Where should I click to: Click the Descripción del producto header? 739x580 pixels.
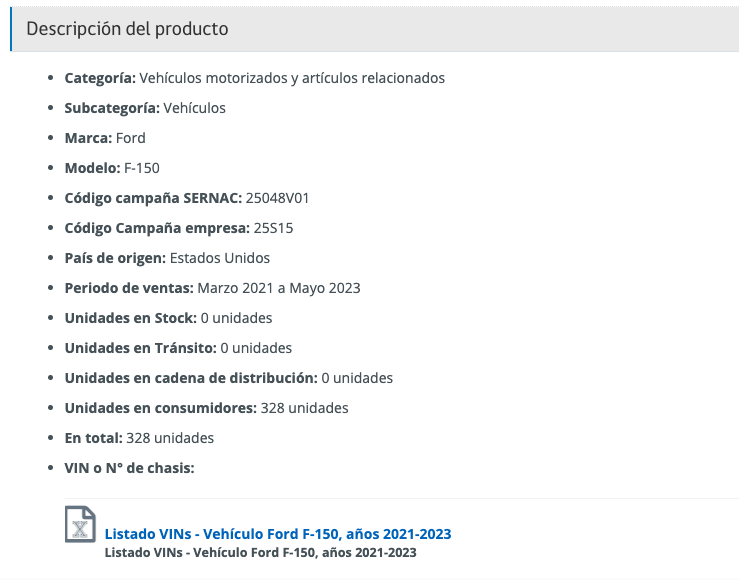127,29
